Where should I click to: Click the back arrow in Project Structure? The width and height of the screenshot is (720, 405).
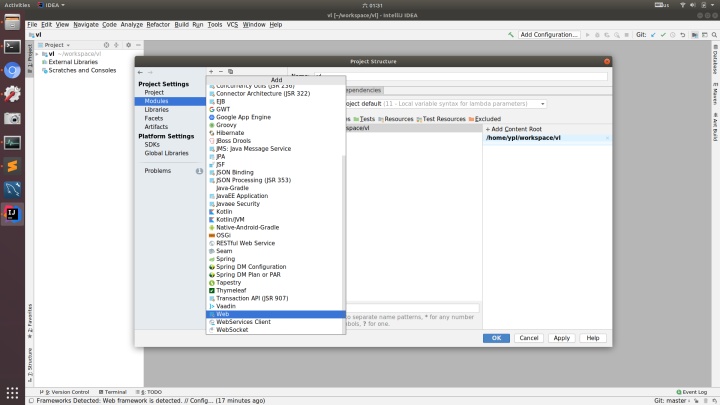[x=141, y=72]
